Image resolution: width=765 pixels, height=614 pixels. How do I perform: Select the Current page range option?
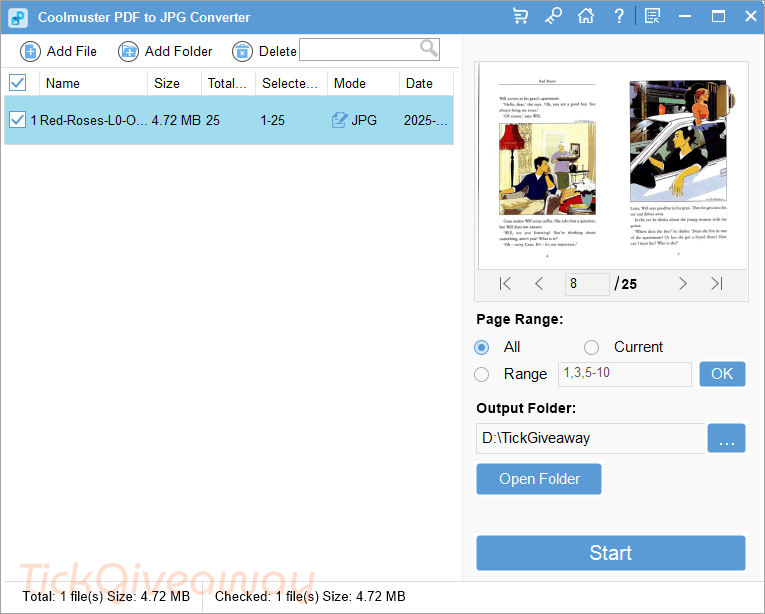click(591, 347)
